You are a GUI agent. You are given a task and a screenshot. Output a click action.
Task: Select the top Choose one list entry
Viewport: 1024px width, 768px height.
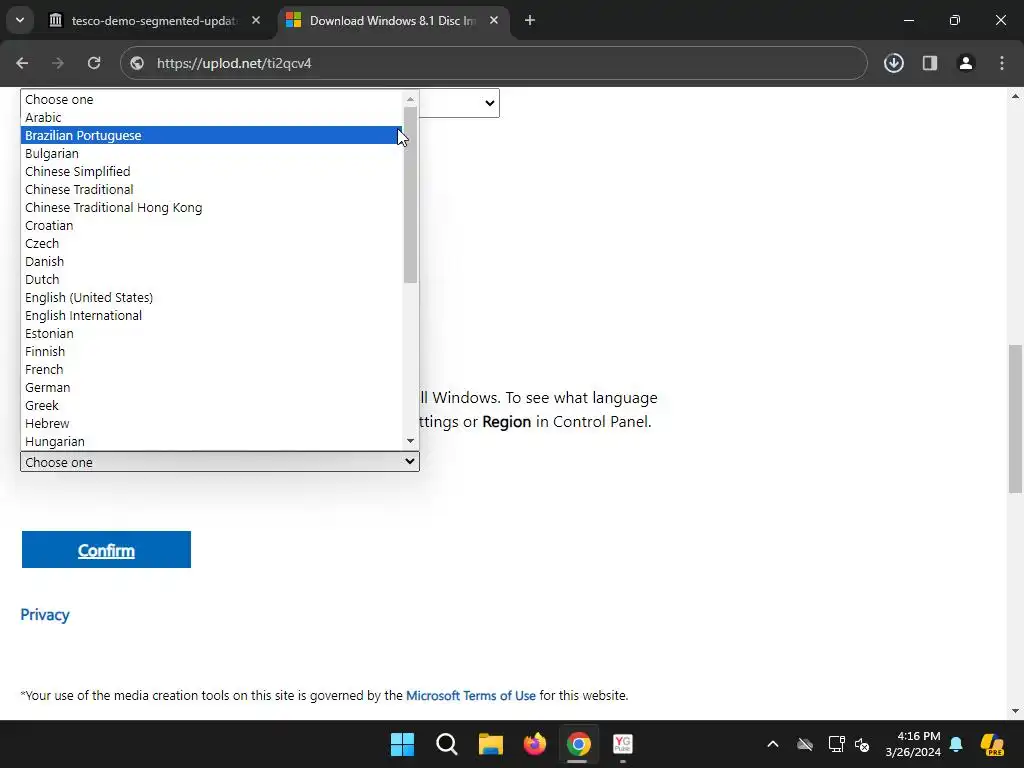[212, 99]
